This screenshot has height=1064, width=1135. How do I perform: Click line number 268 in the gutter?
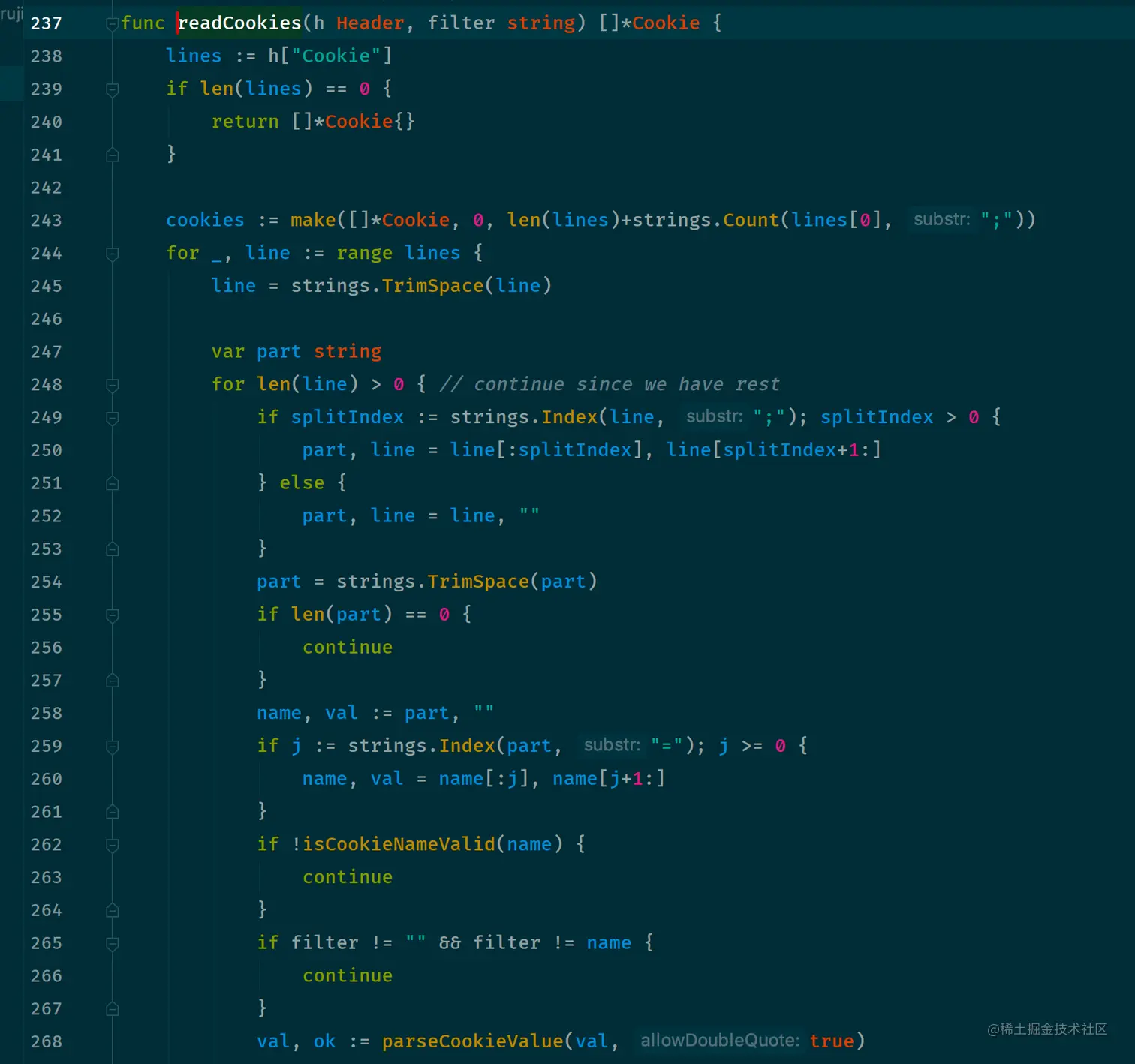(x=47, y=1041)
